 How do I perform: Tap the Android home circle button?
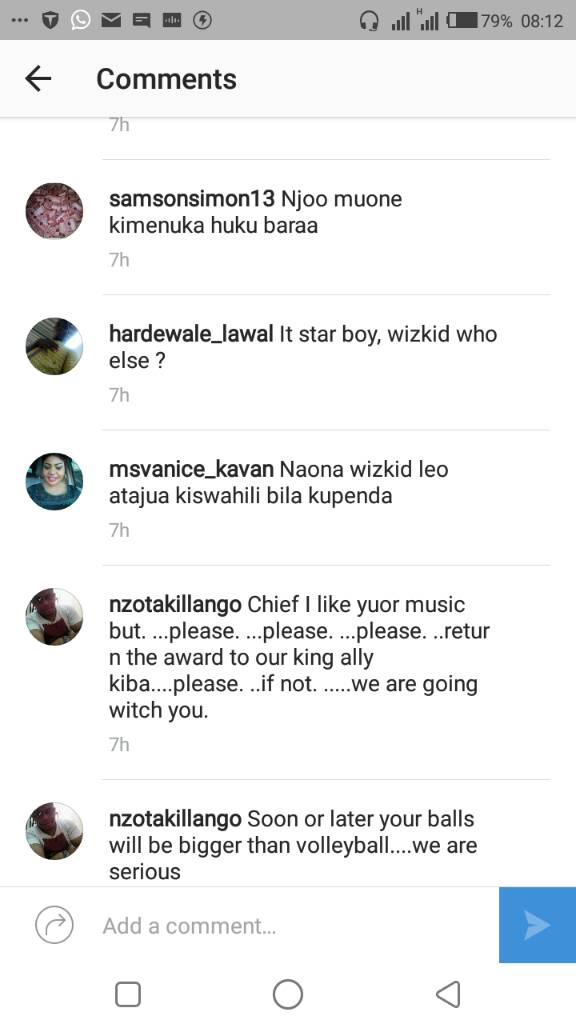pyautogui.click(x=288, y=995)
